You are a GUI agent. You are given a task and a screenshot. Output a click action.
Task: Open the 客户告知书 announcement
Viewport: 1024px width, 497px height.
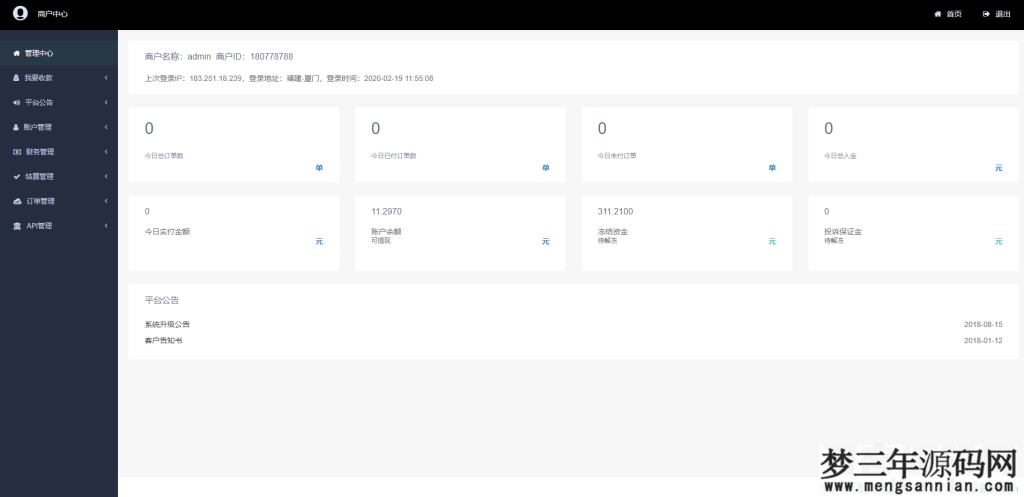click(164, 341)
